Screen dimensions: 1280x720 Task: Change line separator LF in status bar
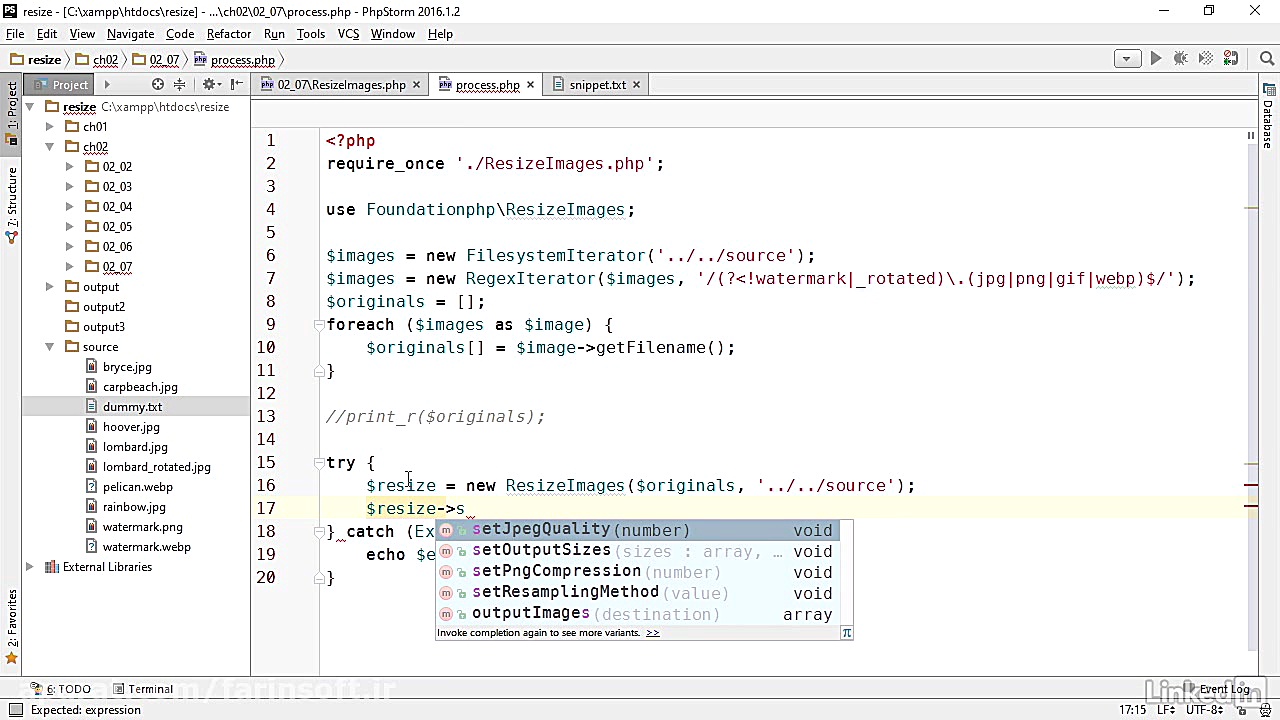[x=1167, y=710]
